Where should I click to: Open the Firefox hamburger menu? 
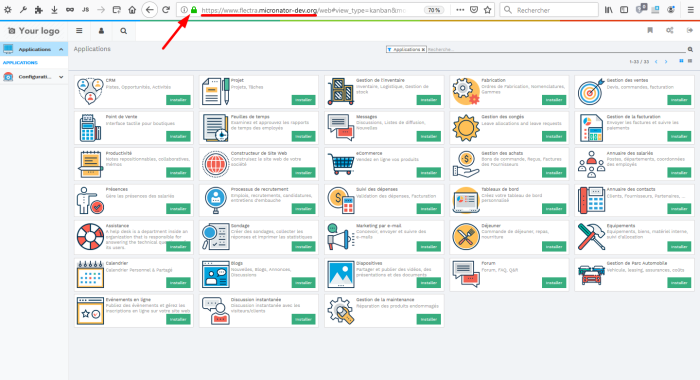point(691,10)
